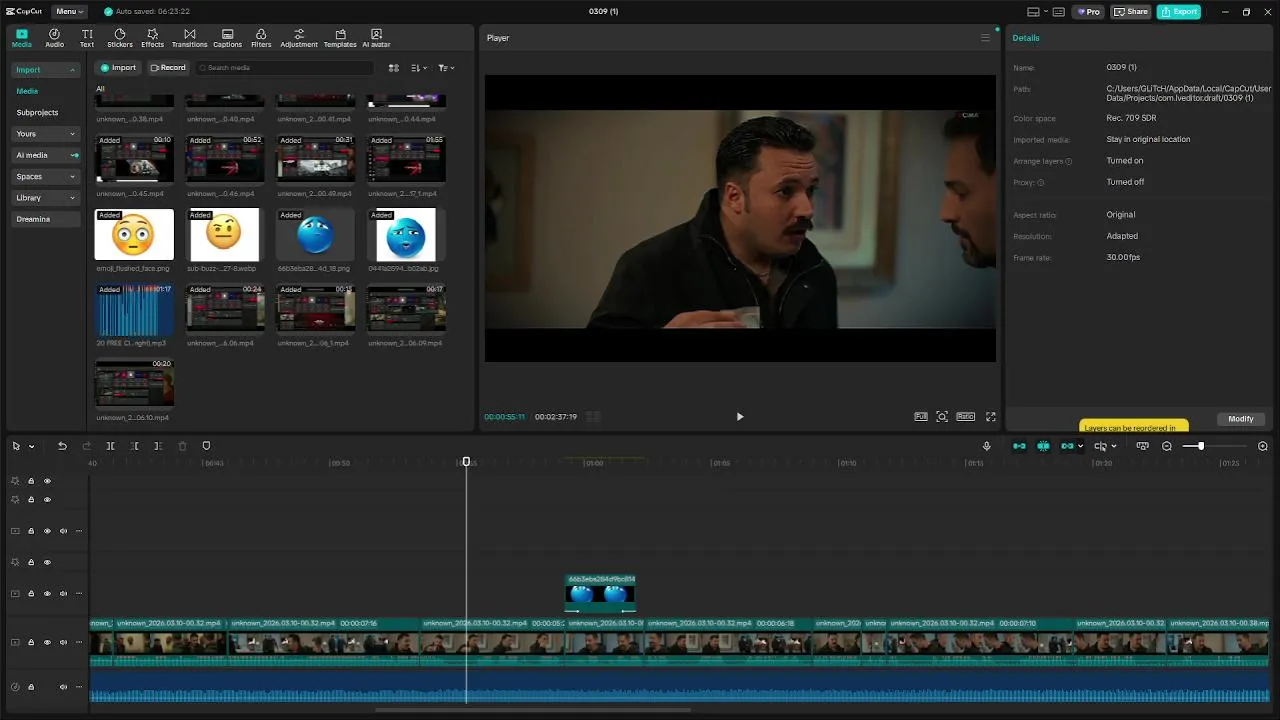Click the timeline playhead marker

(466, 462)
